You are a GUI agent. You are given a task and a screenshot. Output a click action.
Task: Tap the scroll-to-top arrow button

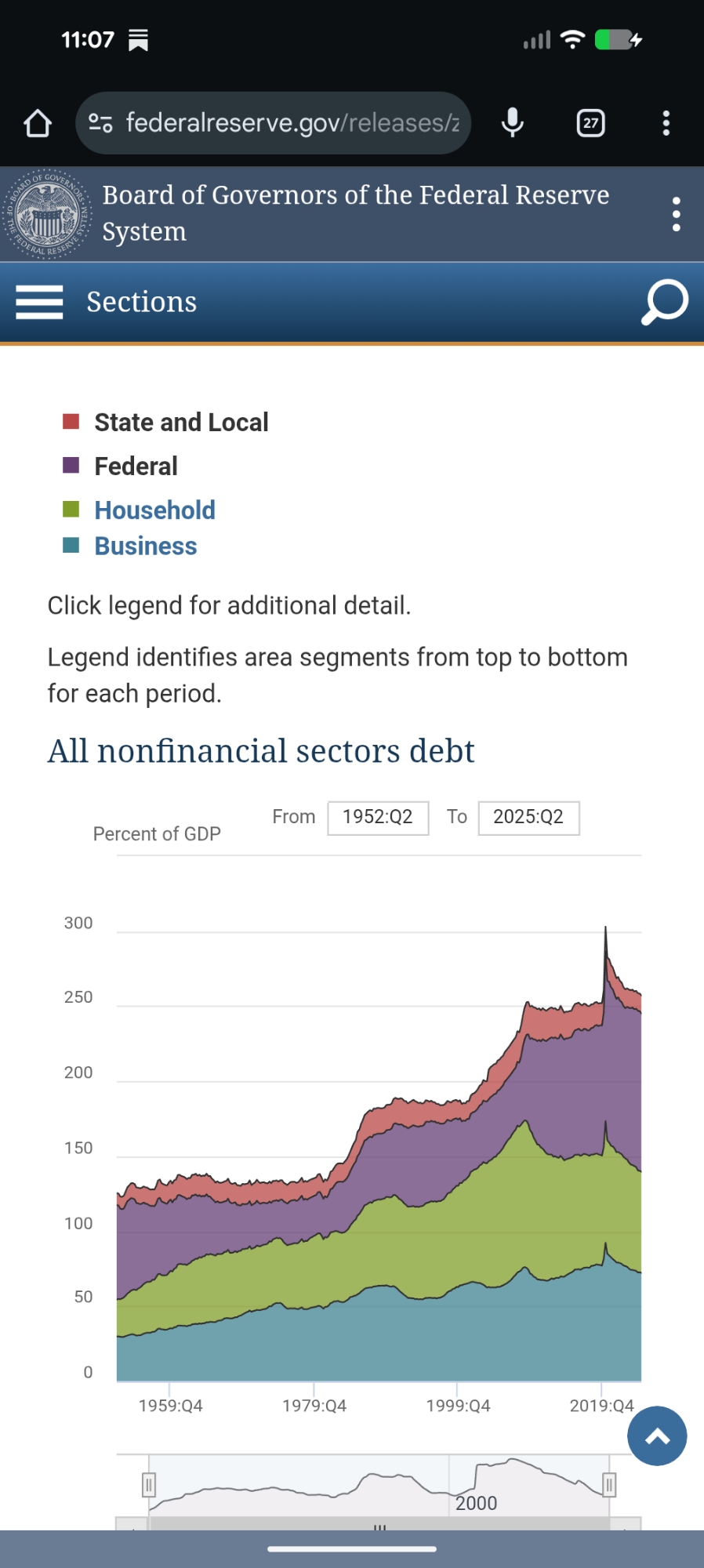pyautogui.click(x=657, y=1436)
